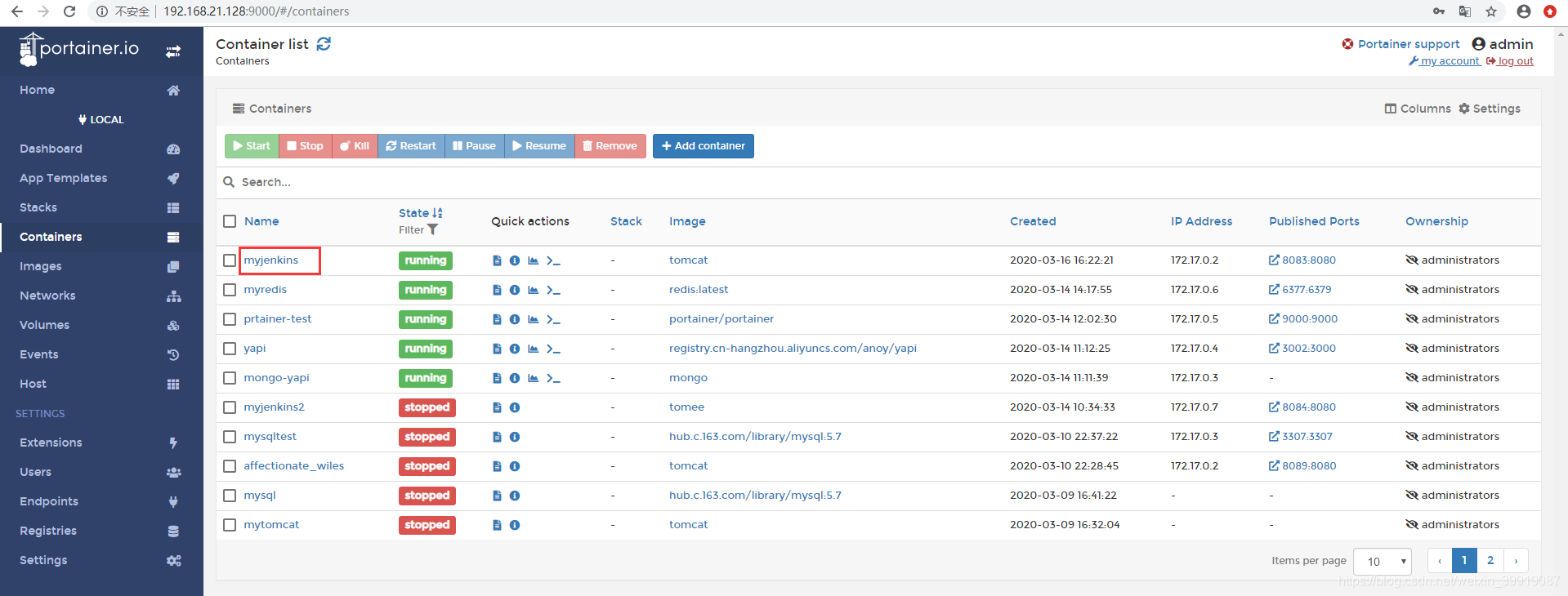Screen dimensions: 1568x596
Task: Click browser reload button
Action: pyautogui.click(x=69, y=11)
